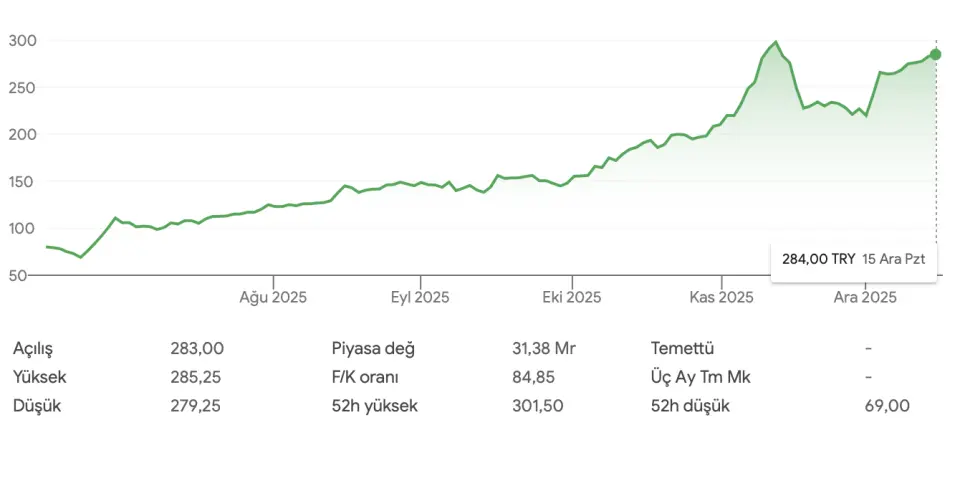Select the Kas 2025 date label
The height and width of the screenshot is (486, 960).
click(x=721, y=297)
